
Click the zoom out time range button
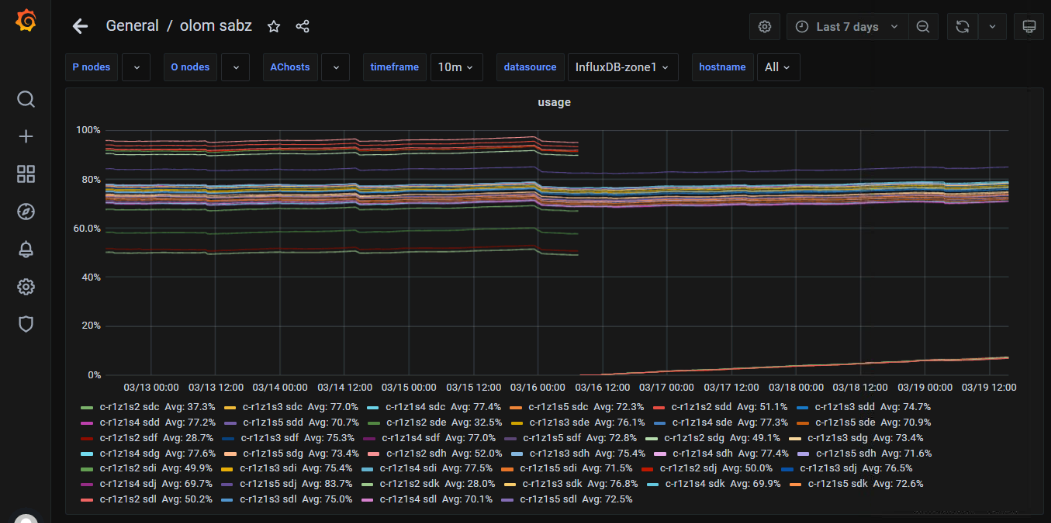pos(922,27)
